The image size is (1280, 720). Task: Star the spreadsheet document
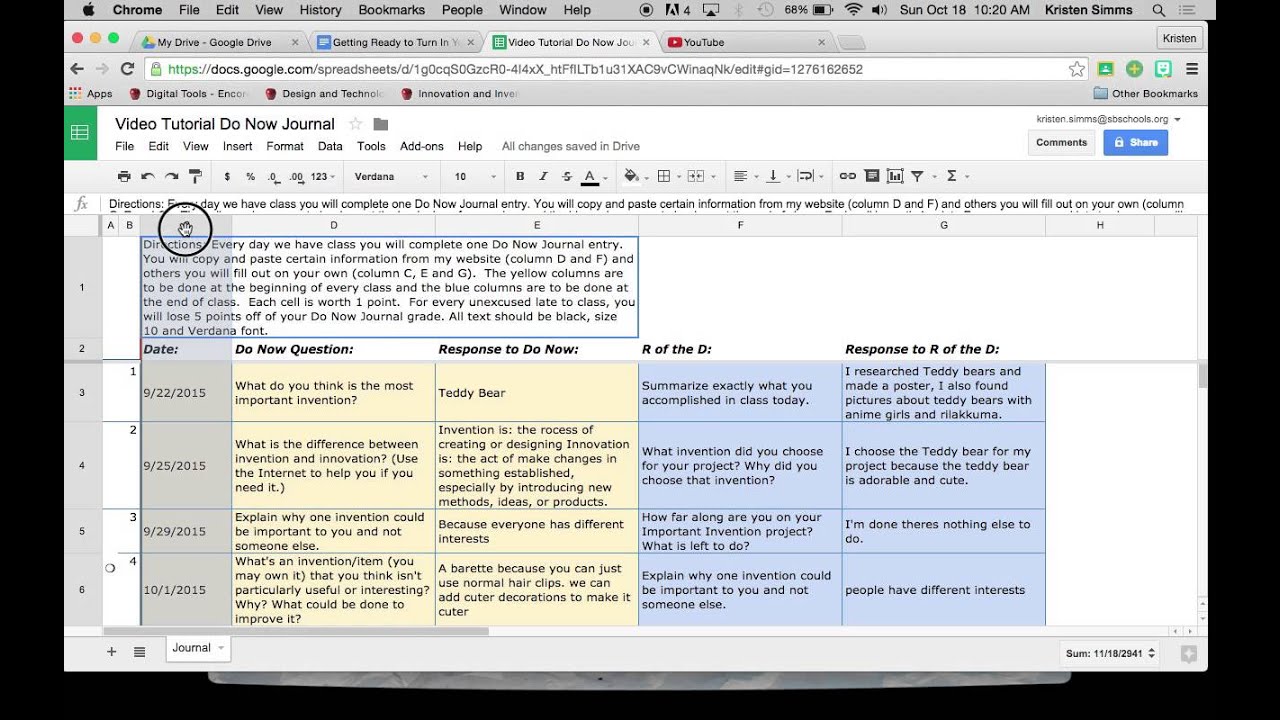click(x=355, y=124)
